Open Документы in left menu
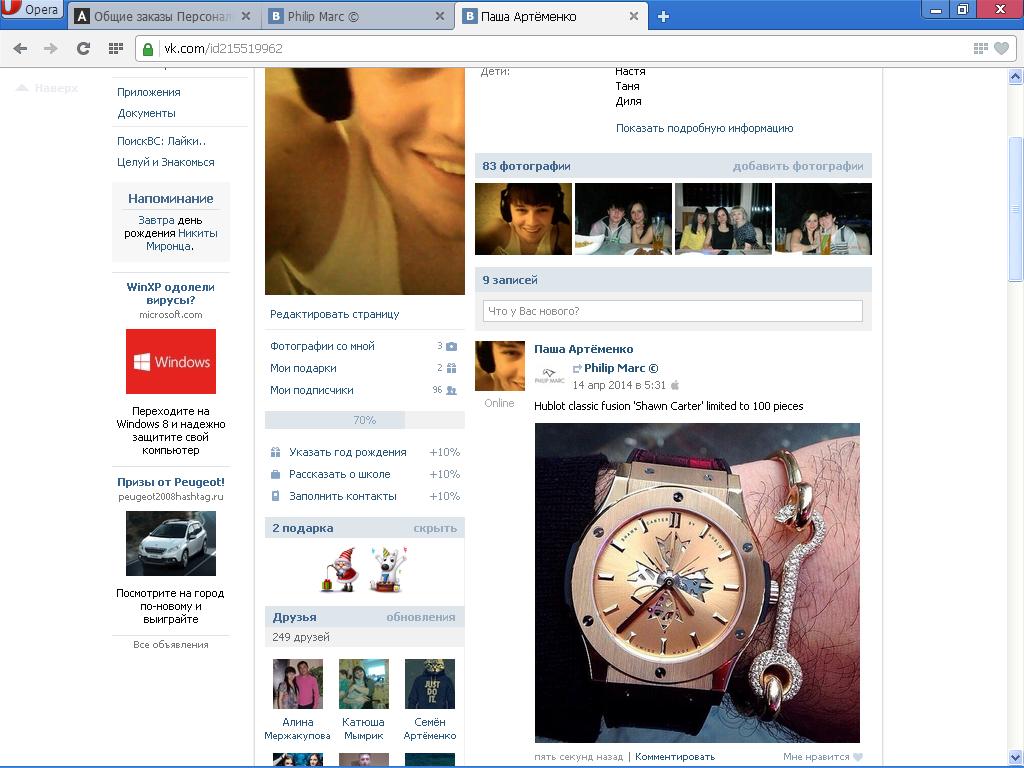Screen dimensions: 1024x768 pyautogui.click(x=146, y=113)
